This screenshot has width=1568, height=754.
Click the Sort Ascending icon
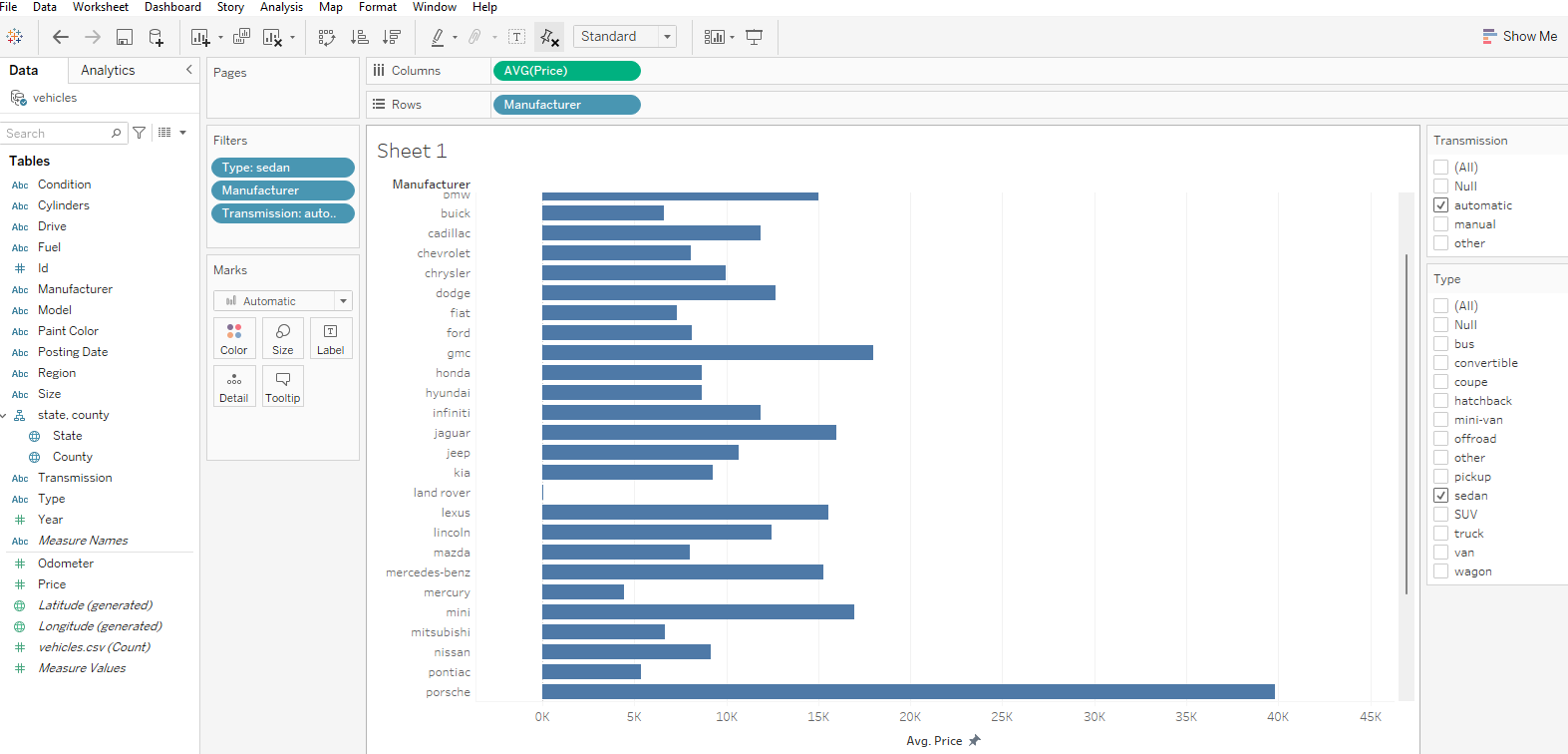pyautogui.click(x=360, y=37)
